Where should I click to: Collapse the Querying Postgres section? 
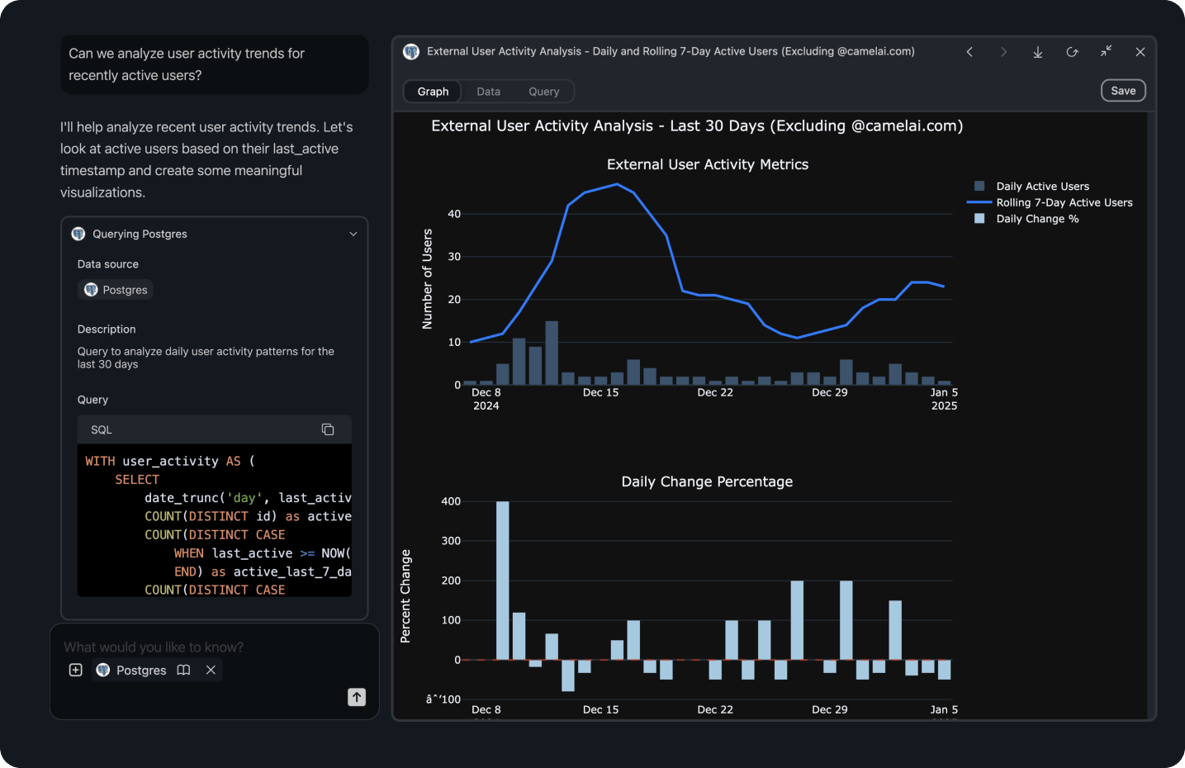coord(353,234)
